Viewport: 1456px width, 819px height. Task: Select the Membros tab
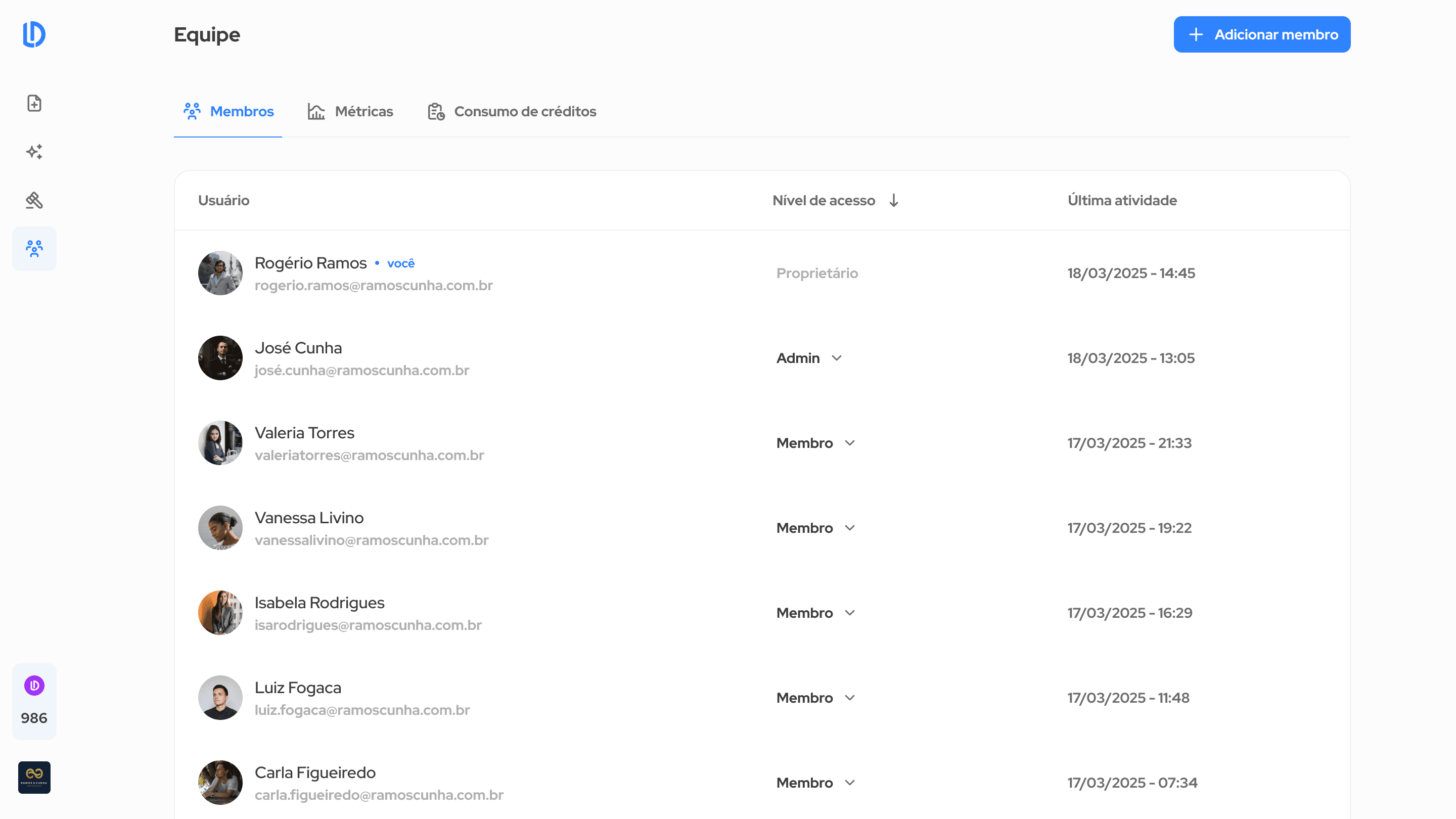pyautogui.click(x=229, y=111)
